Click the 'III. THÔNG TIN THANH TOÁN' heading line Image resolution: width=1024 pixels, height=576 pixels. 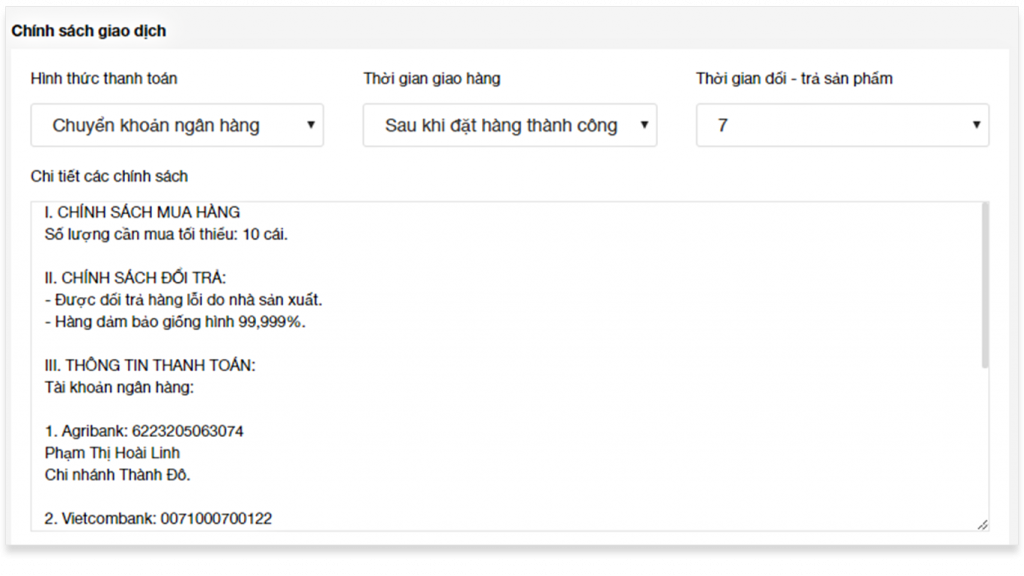[150, 365]
